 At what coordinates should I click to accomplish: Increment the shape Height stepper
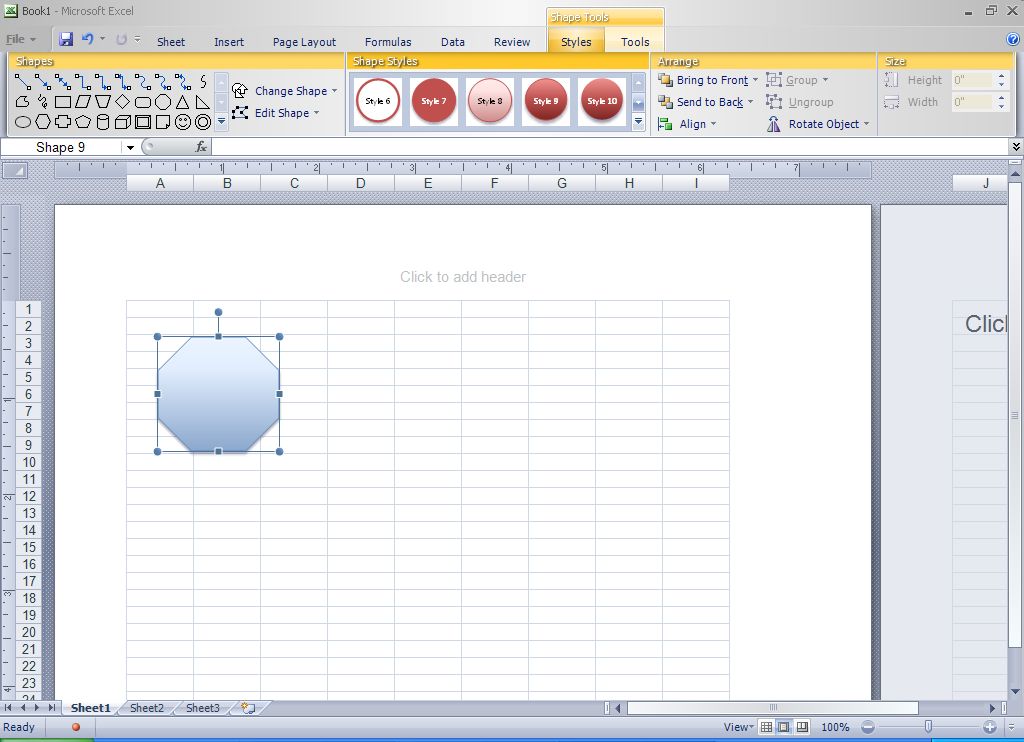click(1000, 75)
